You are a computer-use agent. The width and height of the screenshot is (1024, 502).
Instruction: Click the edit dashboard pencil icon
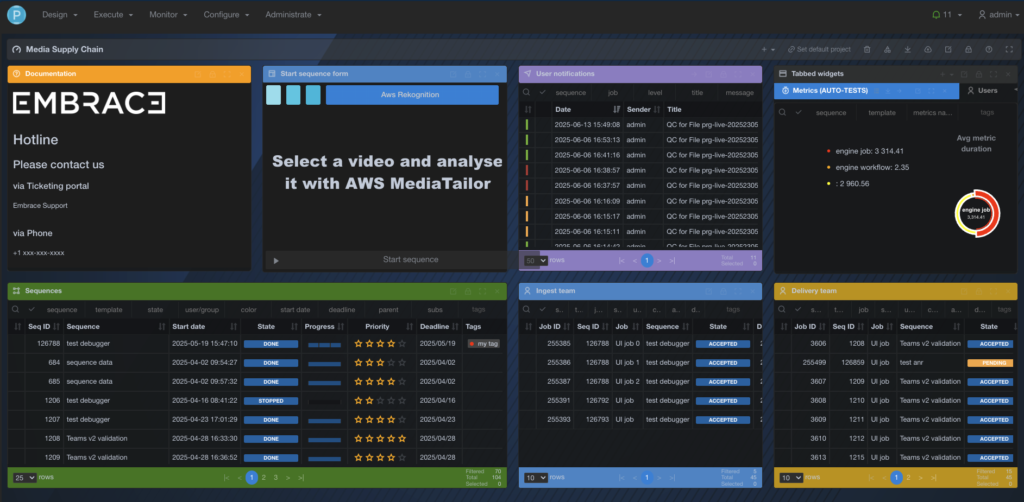pos(948,50)
